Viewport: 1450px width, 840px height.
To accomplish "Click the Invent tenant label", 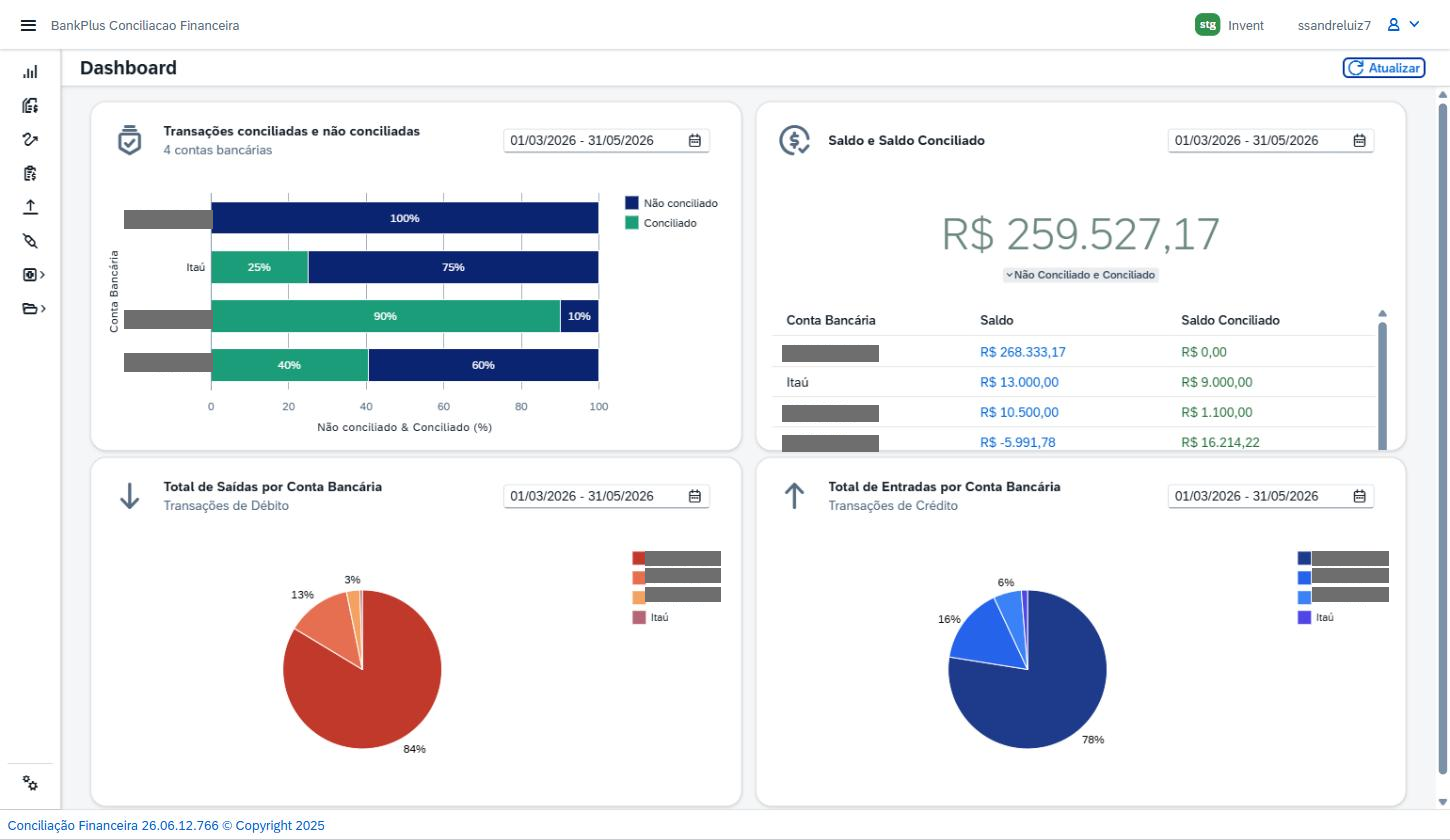I will point(1246,25).
